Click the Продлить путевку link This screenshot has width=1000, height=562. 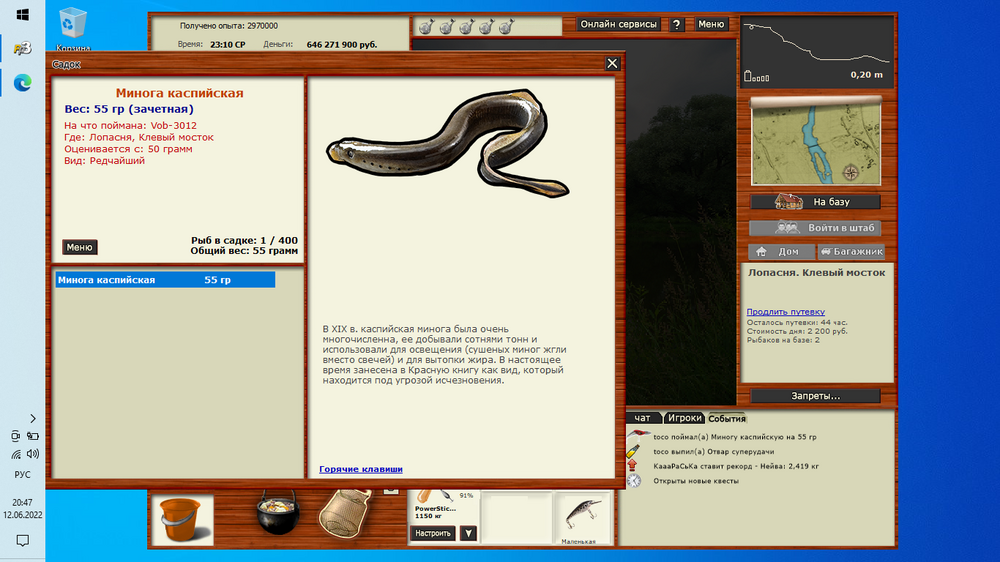[x=786, y=312]
